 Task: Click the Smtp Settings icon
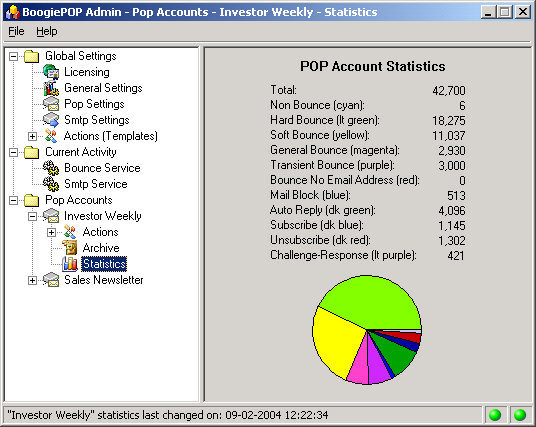coord(51,120)
